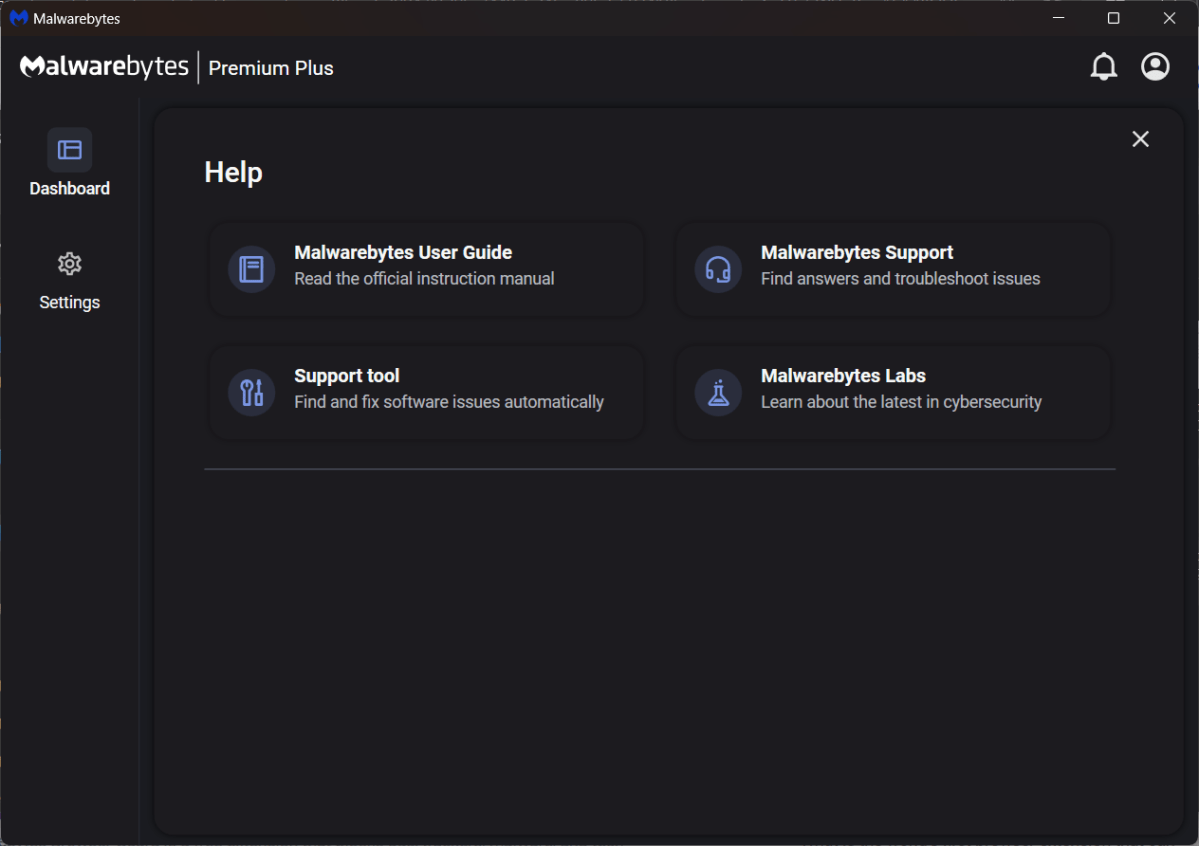The width and height of the screenshot is (1199, 846).
Task: Click 'Read the official instruction manual' text
Action: tap(424, 278)
